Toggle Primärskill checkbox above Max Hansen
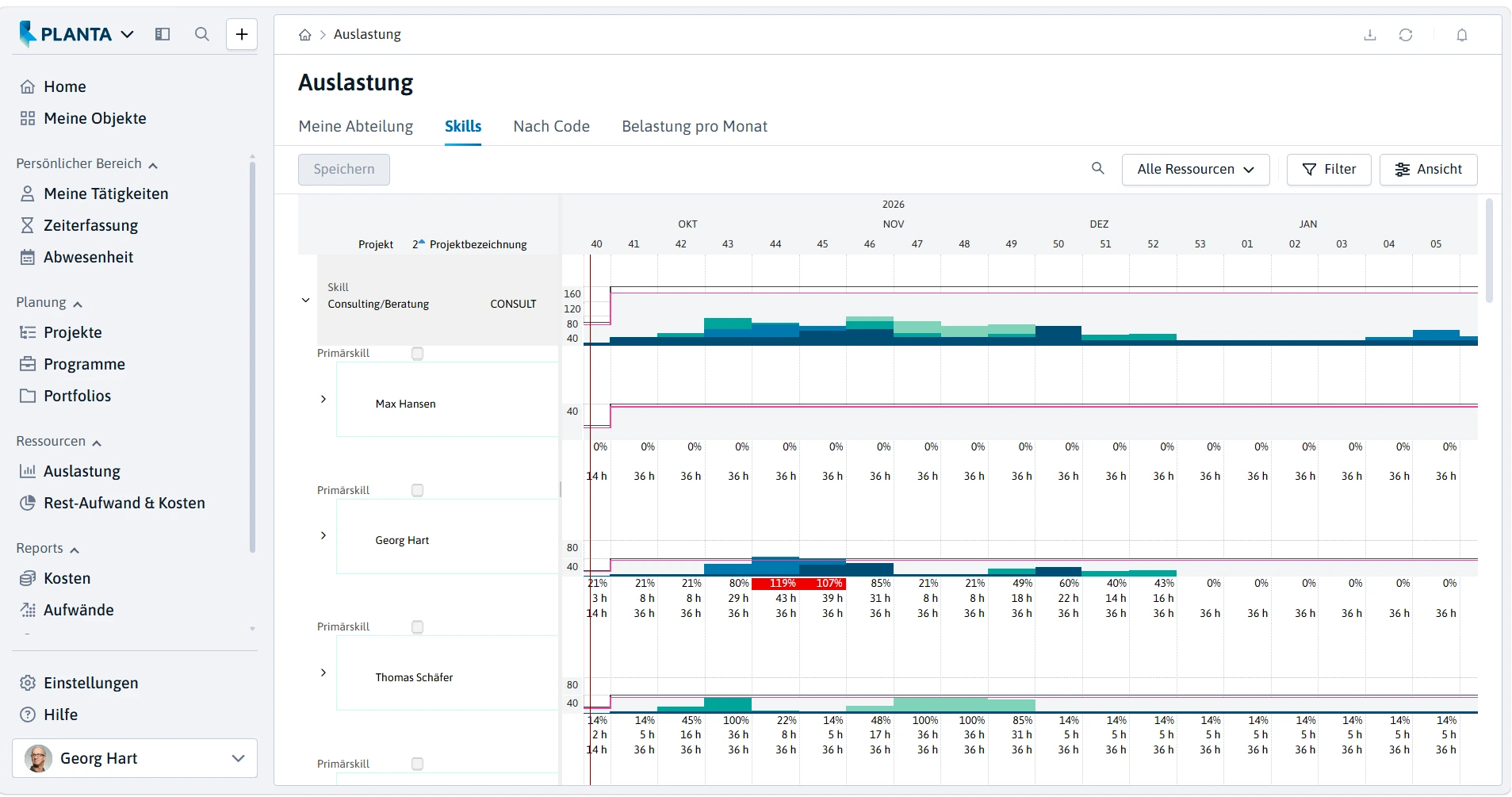1512x797 pixels. pyautogui.click(x=418, y=354)
